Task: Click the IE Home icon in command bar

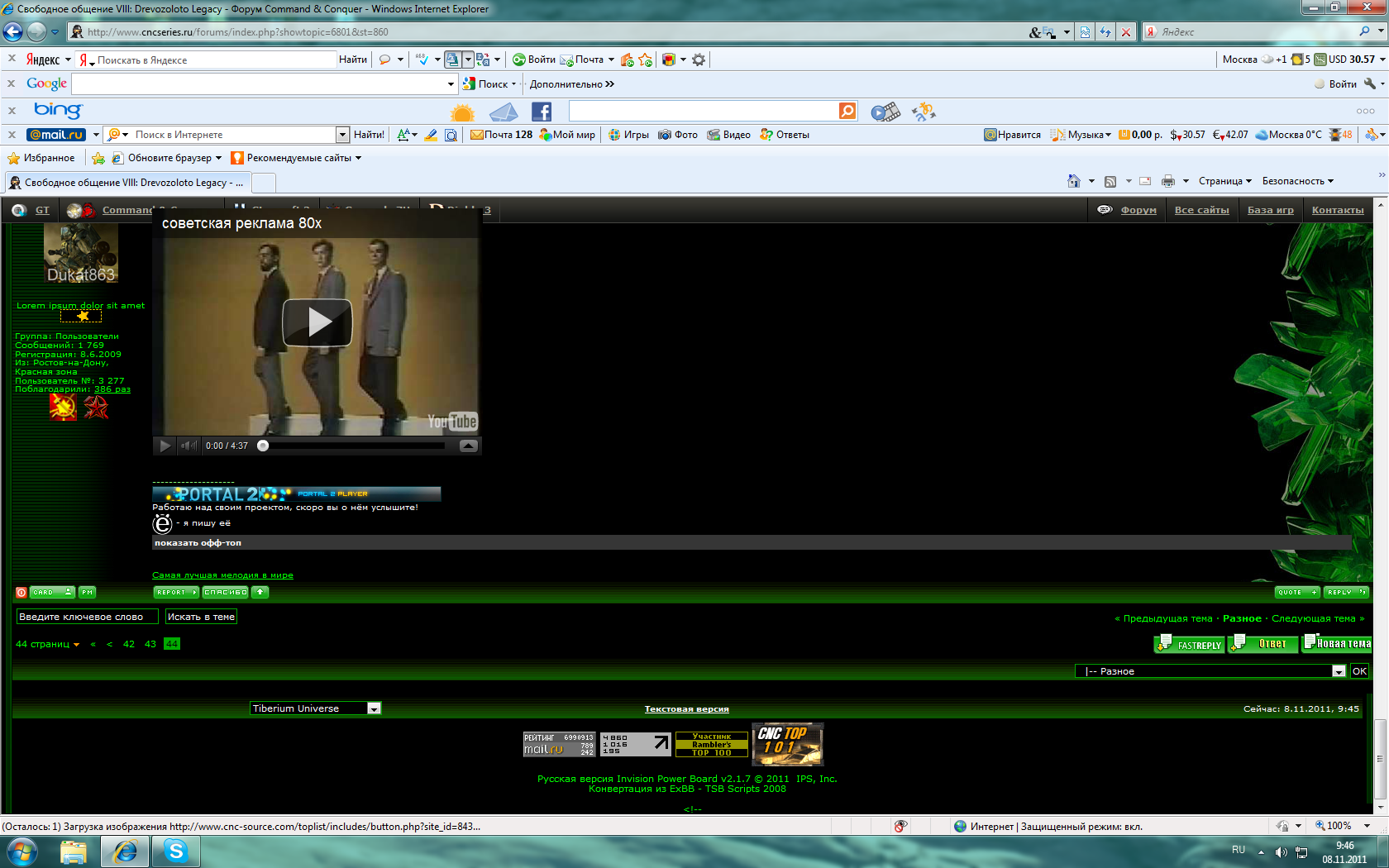Action: [x=1074, y=181]
